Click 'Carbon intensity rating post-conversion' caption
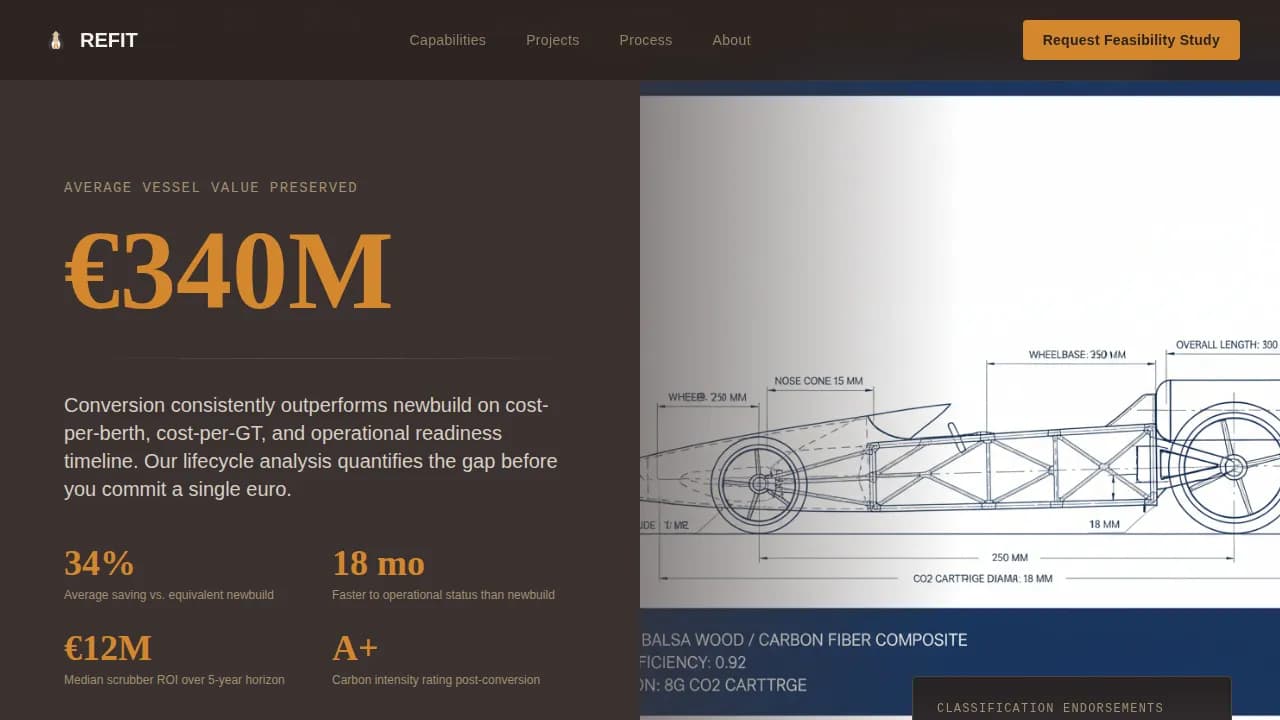 point(436,680)
